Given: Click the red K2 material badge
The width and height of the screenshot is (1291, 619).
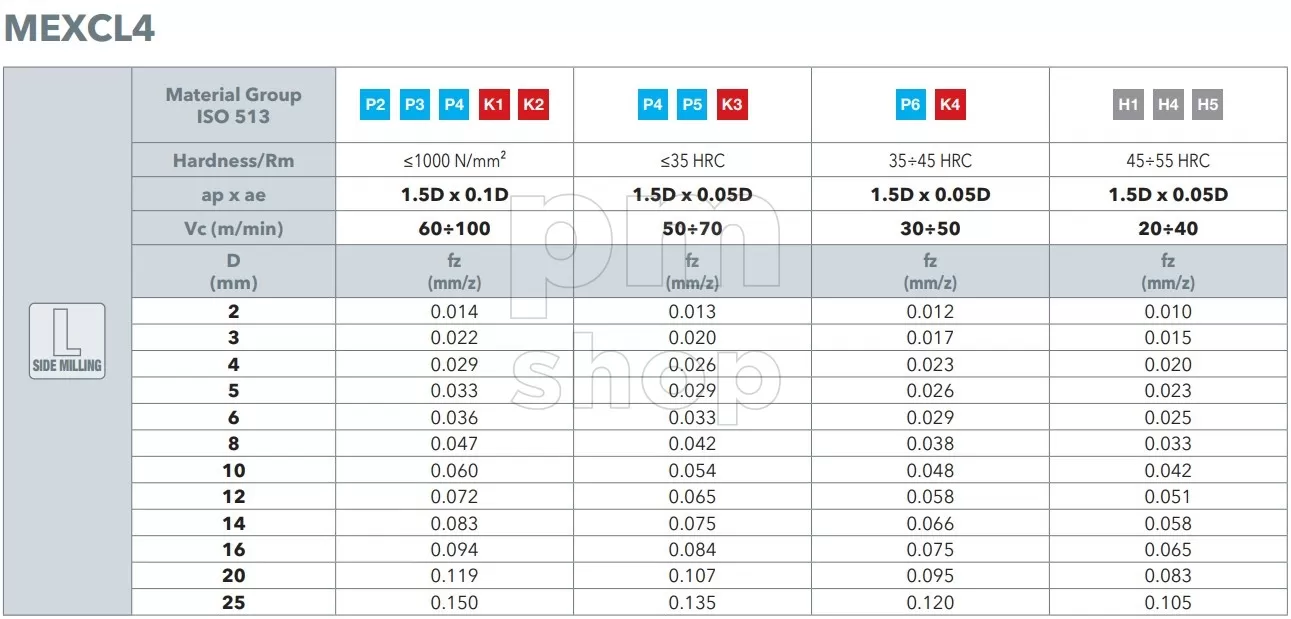Looking at the screenshot, I should (x=534, y=104).
